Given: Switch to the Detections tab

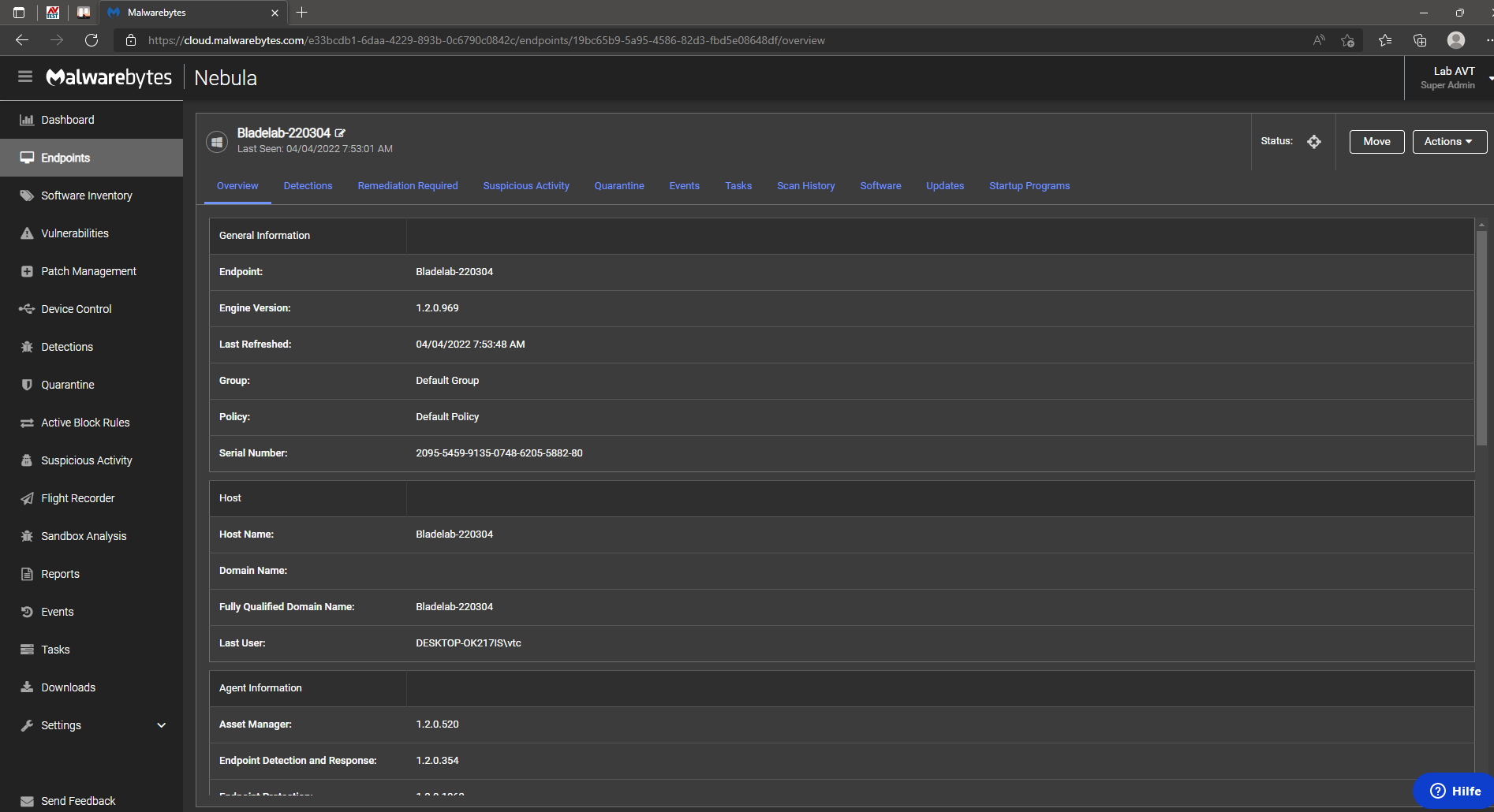Looking at the screenshot, I should 308,186.
